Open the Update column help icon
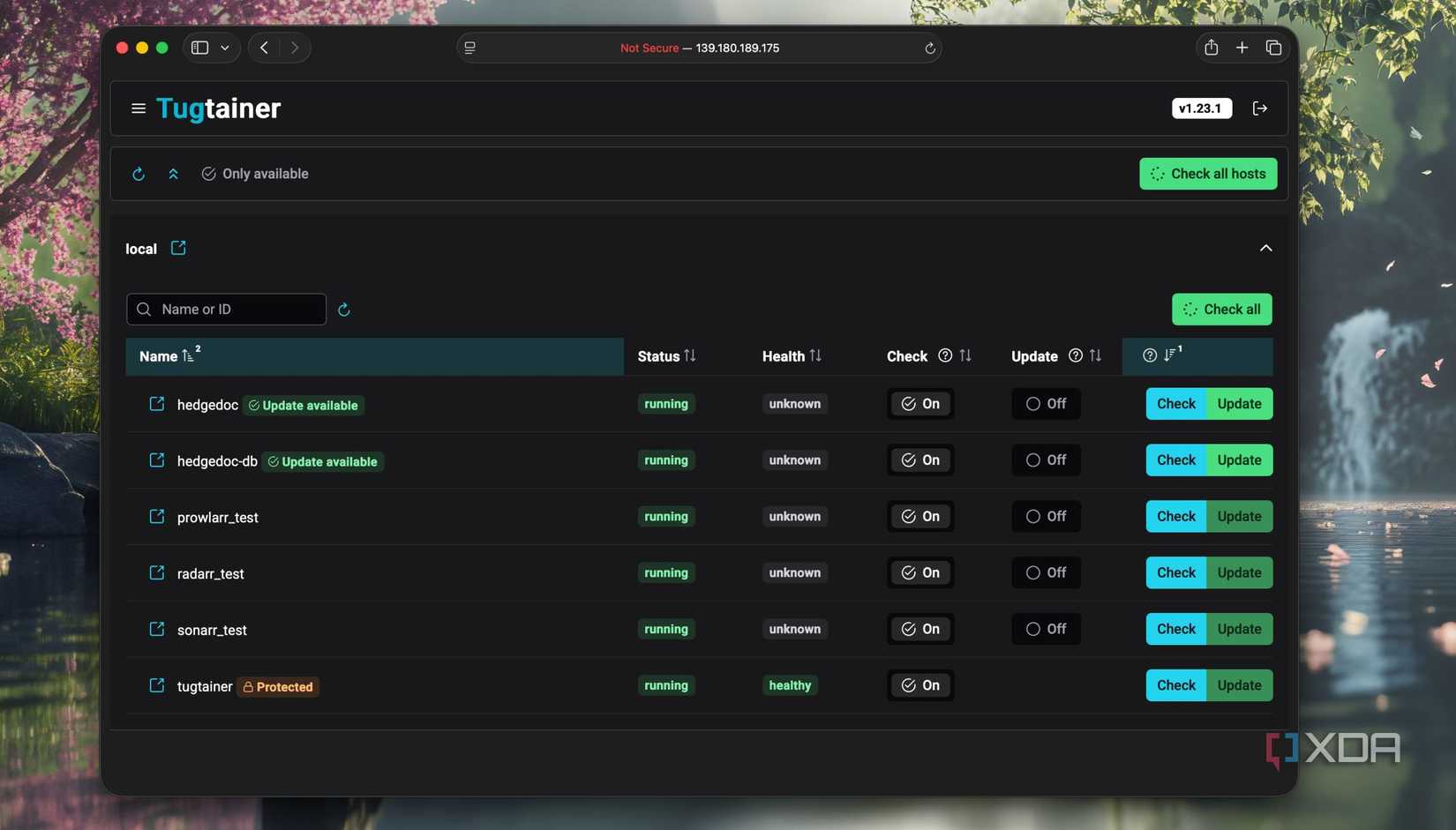1456x830 pixels. [x=1075, y=355]
